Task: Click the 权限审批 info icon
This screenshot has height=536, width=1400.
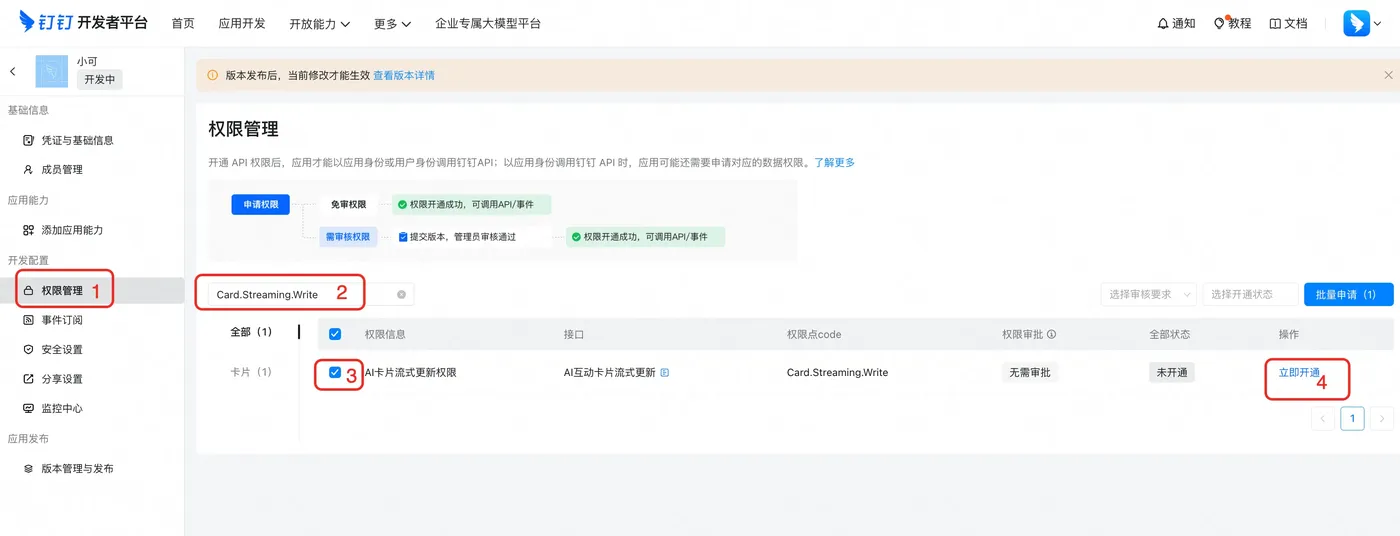Action: (x=1051, y=334)
